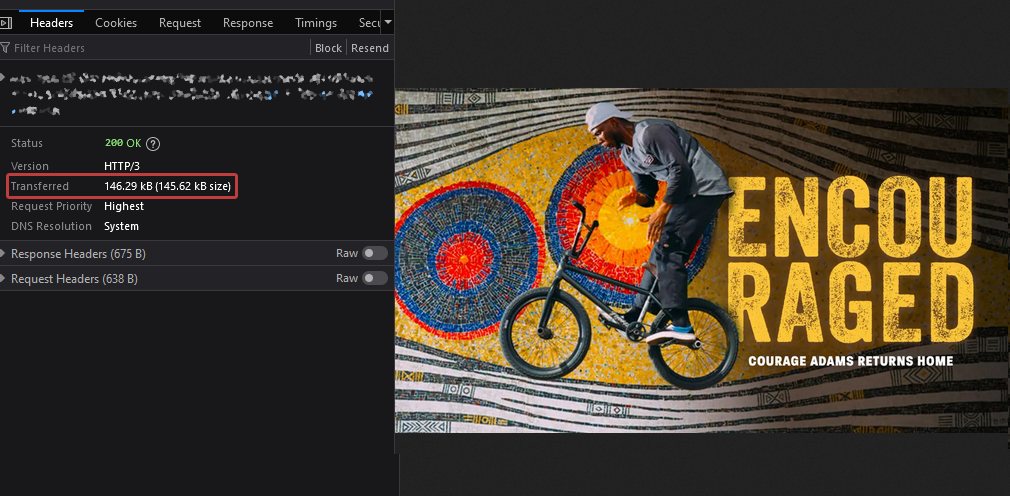
Task: Select the 200 OK status value
Action: pyautogui.click(x=122, y=143)
